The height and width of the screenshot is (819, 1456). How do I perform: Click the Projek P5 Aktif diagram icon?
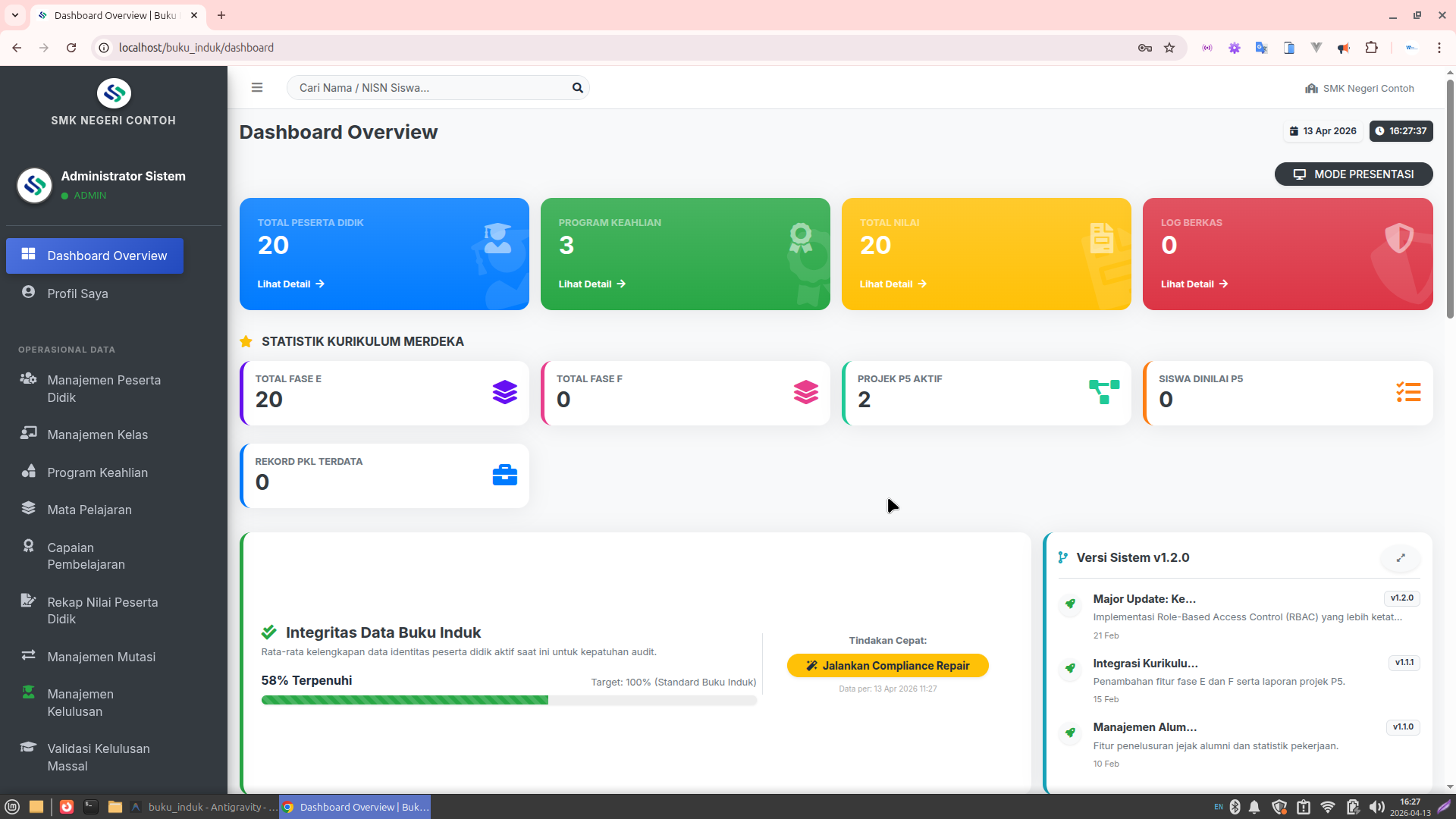[1104, 392]
